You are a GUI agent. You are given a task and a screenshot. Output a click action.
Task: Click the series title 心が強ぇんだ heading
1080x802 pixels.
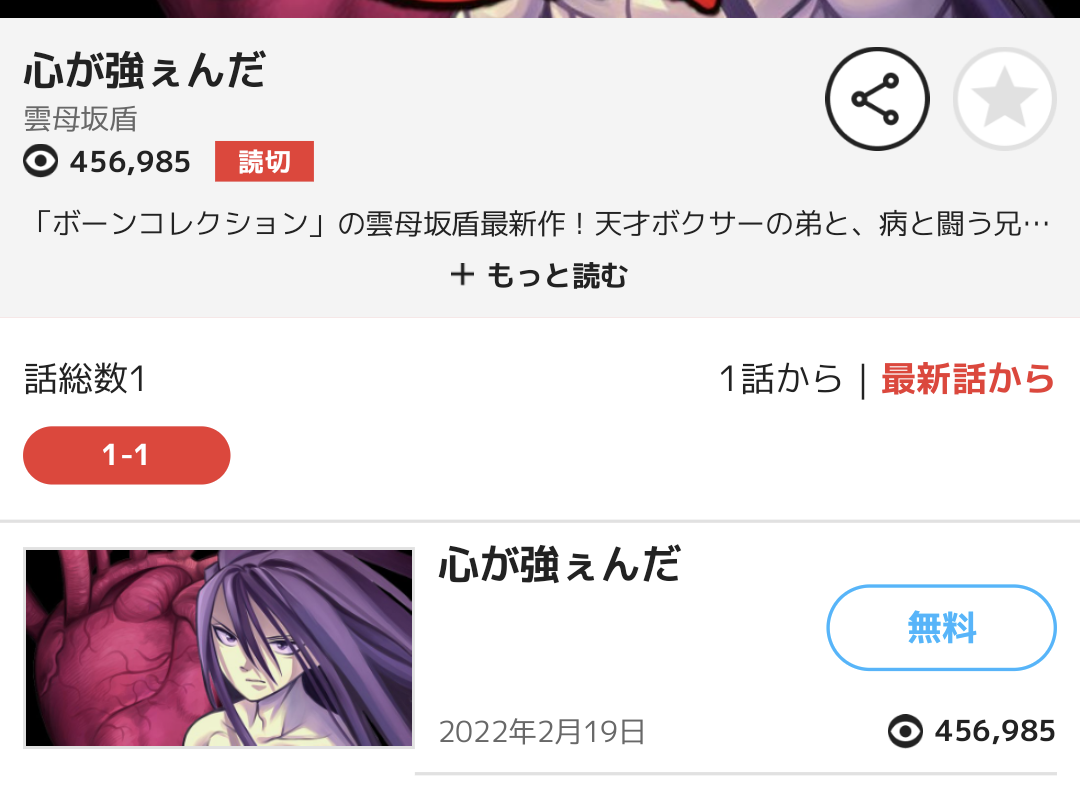coord(145,70)
